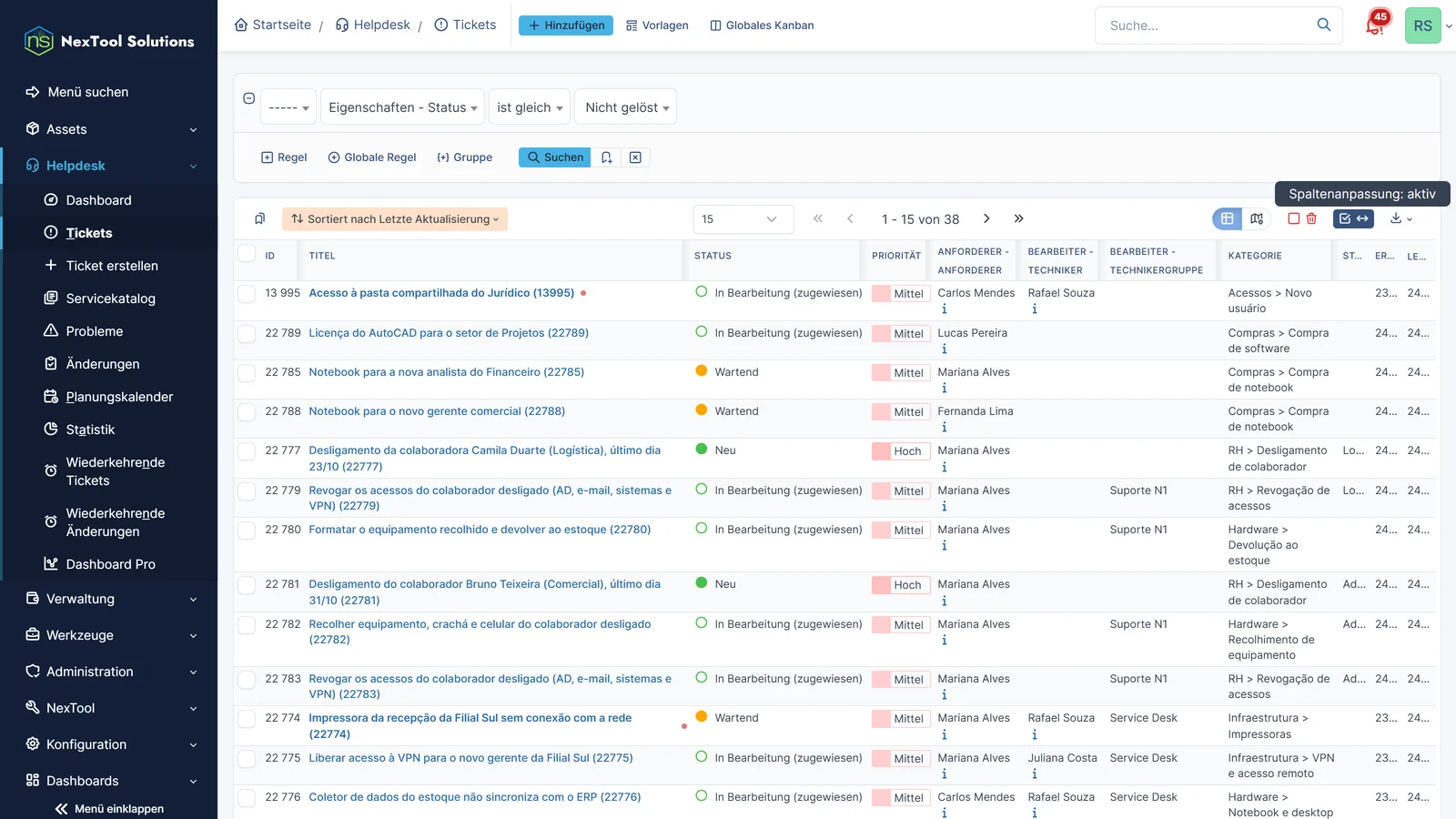
Task: Expand the Verwaltung sidebar section
Action: pos(109,599)
